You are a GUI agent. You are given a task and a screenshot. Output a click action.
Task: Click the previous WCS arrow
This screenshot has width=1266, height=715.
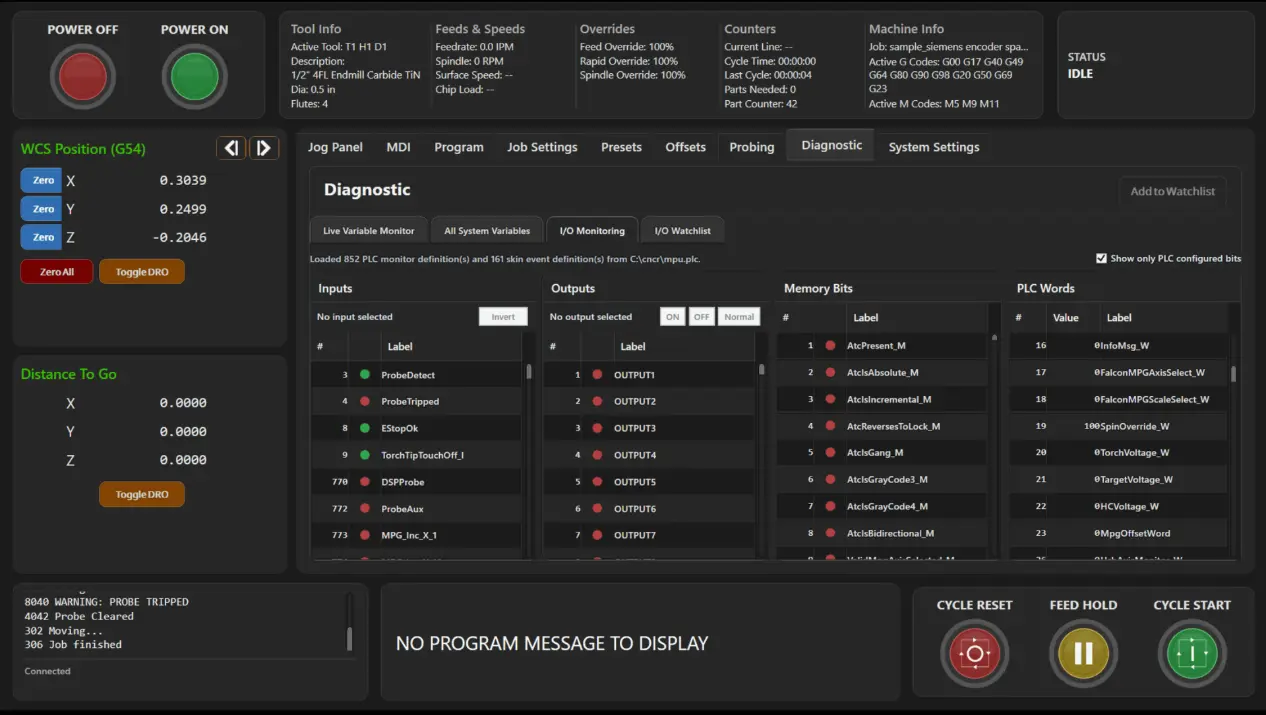pyautogui.click(x=231, y=148)
